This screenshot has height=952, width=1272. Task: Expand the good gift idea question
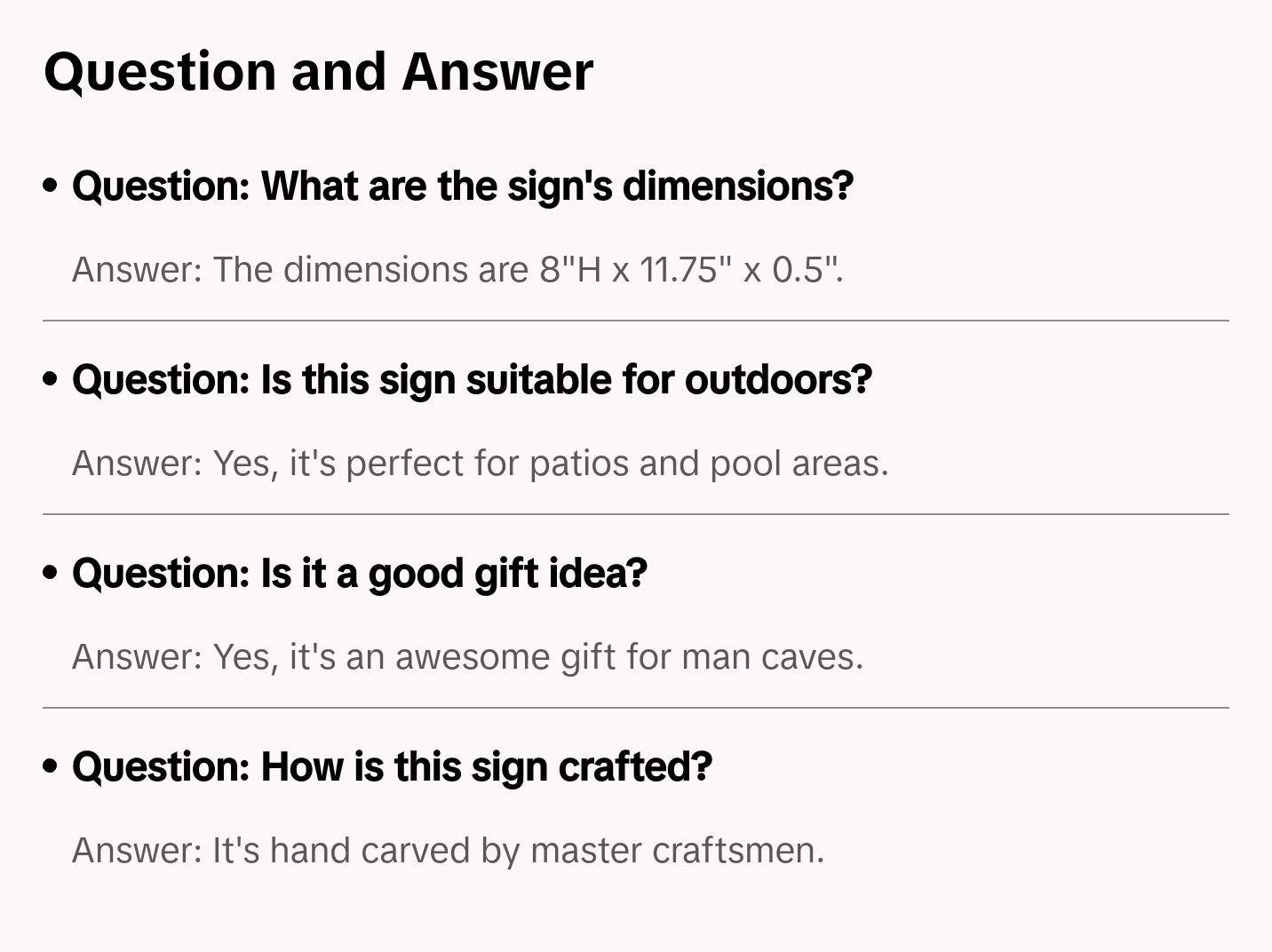click(x=360, y=573)
